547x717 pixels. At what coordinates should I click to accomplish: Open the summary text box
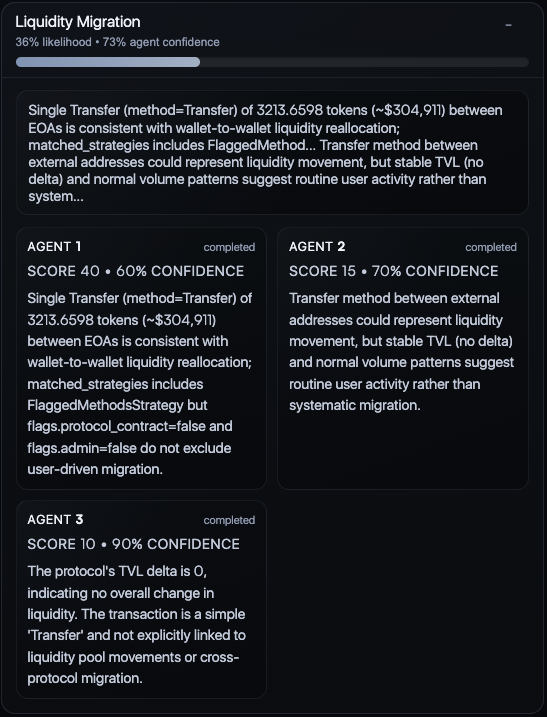click(x=272, y=153)
